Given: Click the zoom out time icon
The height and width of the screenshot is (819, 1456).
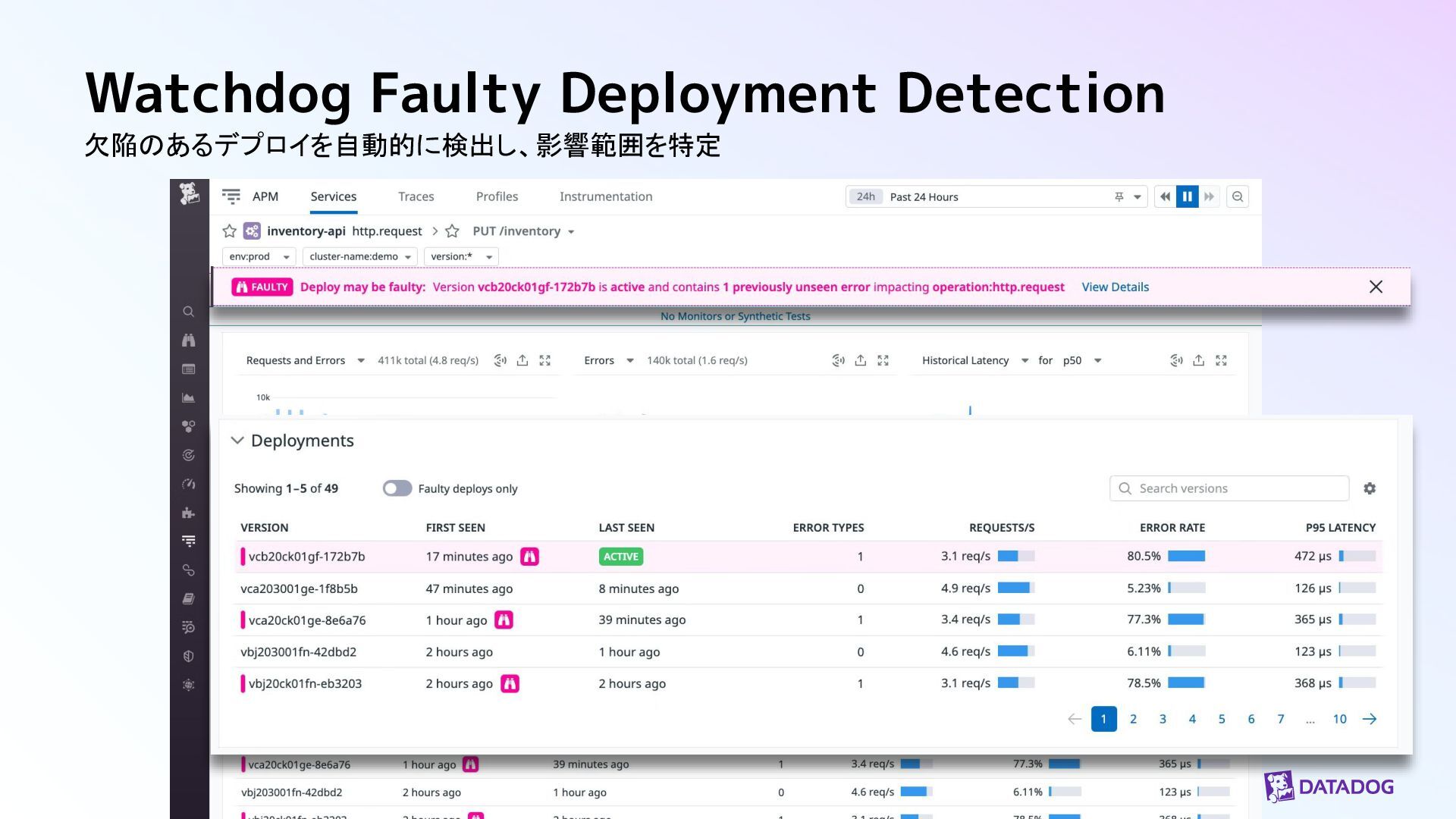Looking at the screenshot, I should pyautogui.click(x=1238, y=196).
